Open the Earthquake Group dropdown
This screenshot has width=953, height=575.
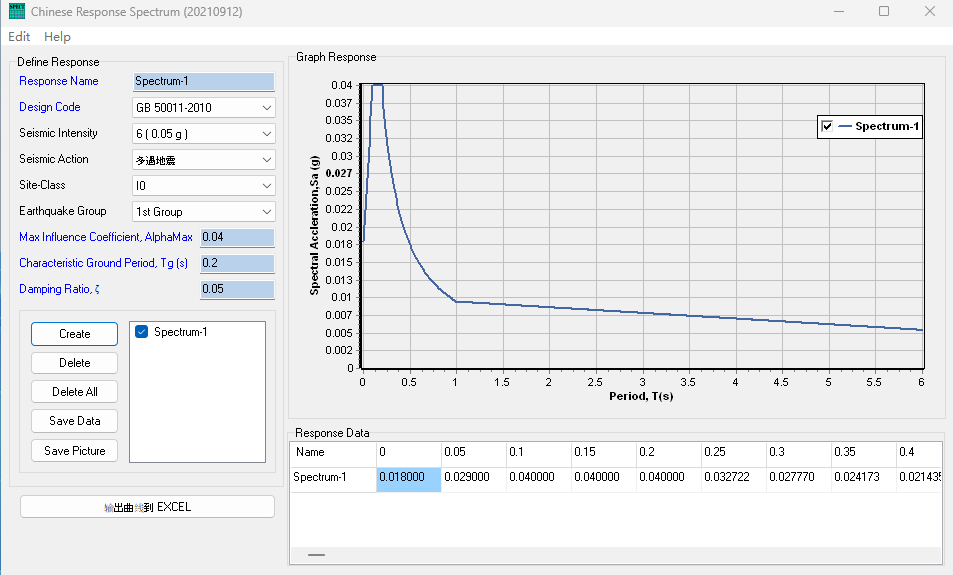(x=204, y=212)
